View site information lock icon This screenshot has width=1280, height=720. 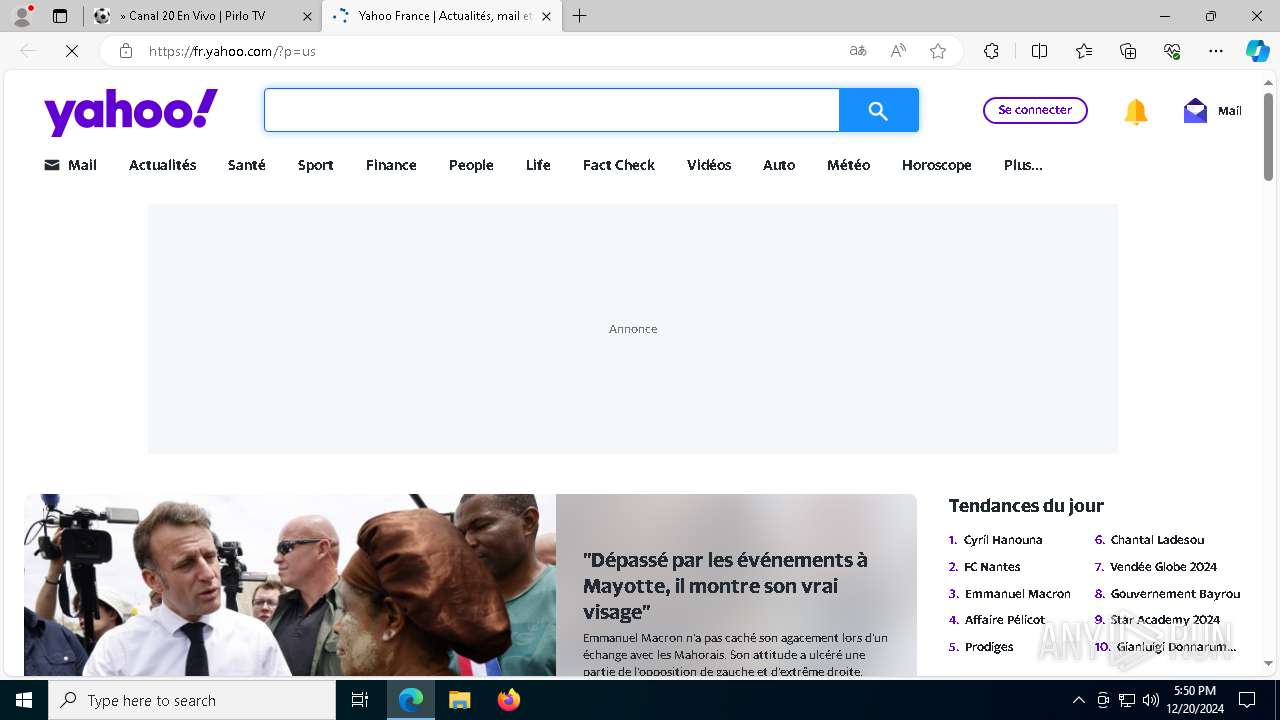pos(126,51)
